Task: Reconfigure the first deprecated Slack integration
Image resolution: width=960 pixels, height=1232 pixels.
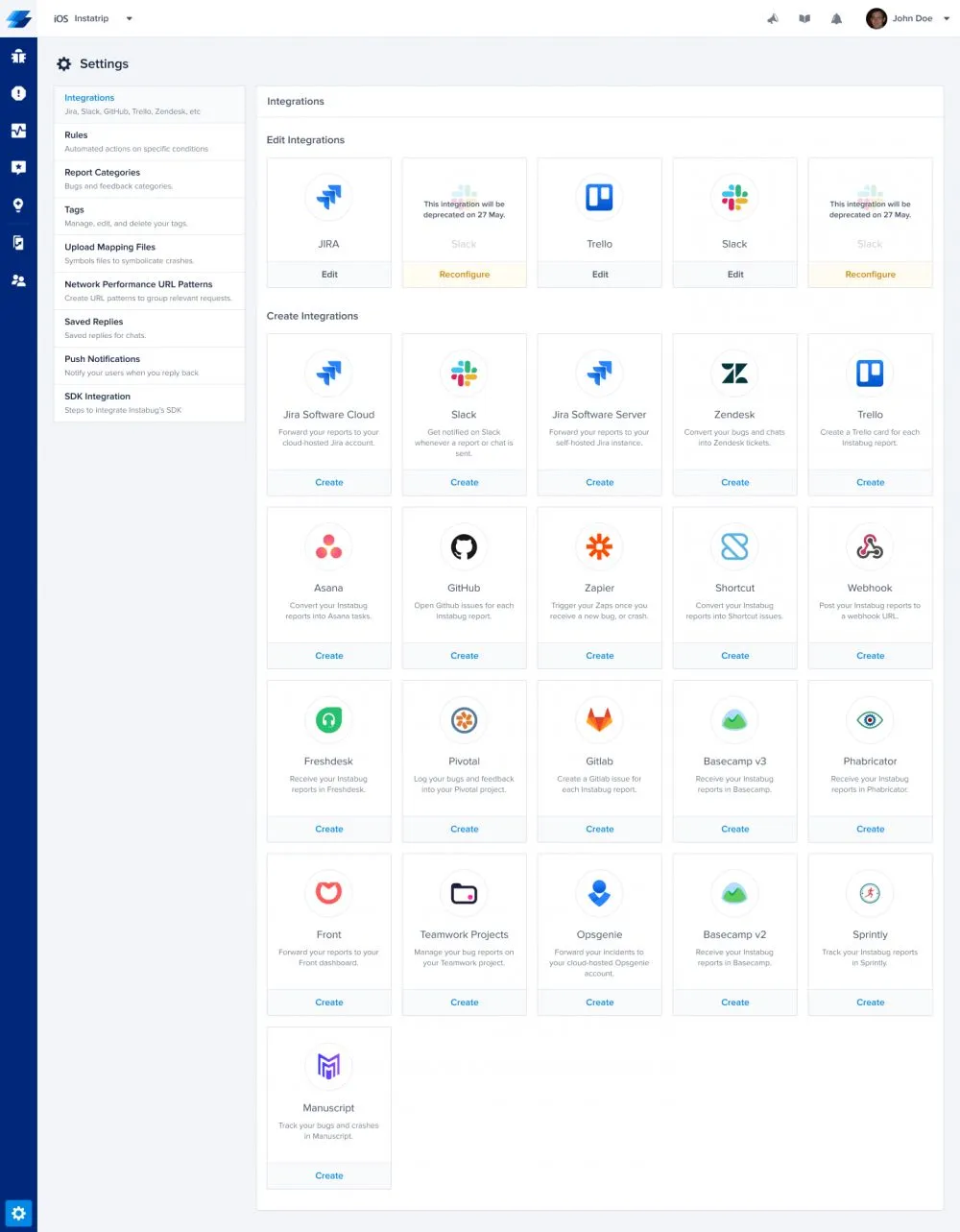Action: tap(465, 275)
